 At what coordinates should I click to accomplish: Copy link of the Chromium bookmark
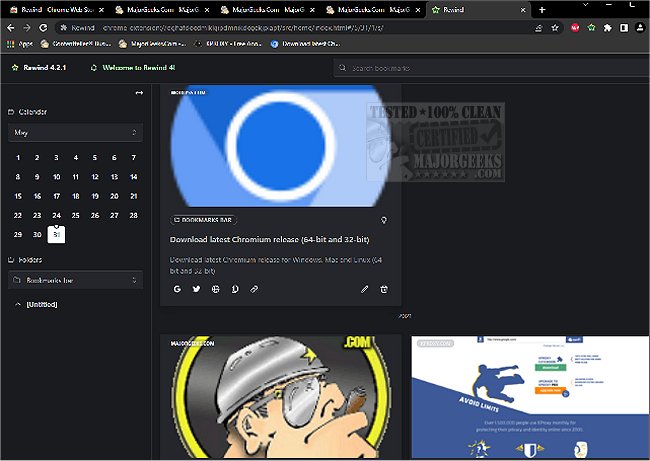[x=254, y=289]
